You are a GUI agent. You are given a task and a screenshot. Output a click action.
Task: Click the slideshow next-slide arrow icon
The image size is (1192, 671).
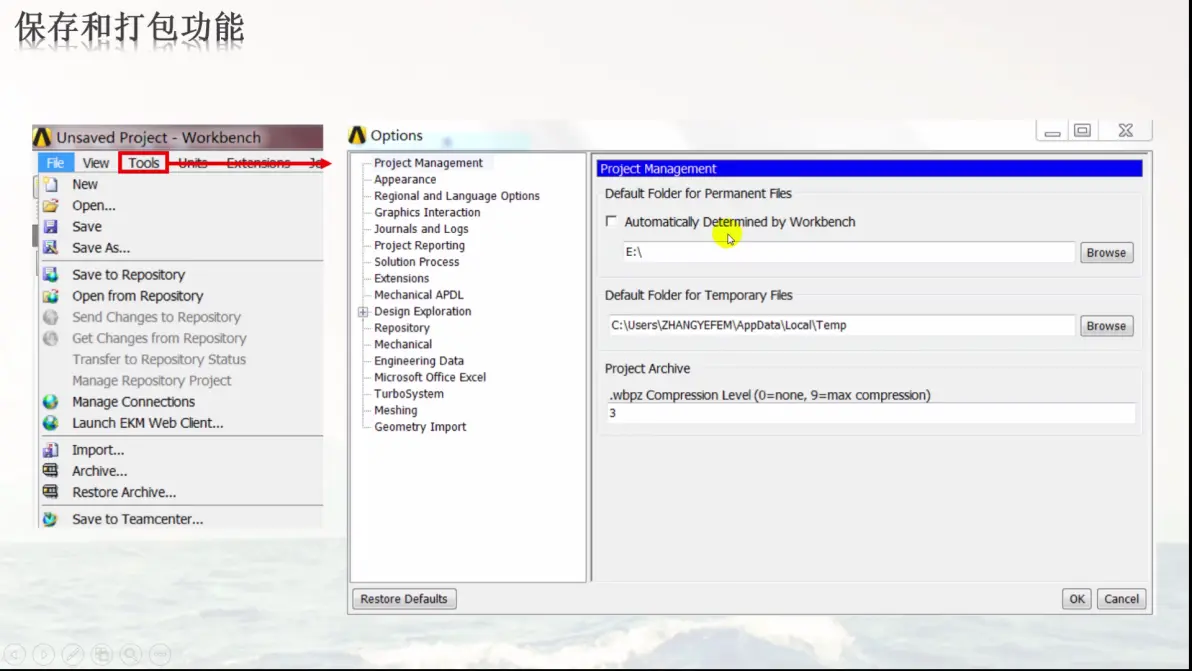coord(43,654)
